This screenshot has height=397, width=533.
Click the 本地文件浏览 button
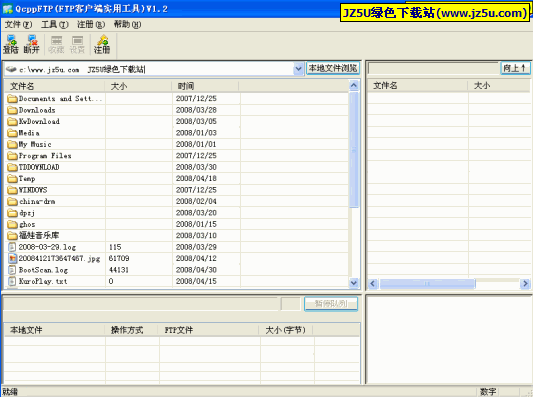[333, 68]
